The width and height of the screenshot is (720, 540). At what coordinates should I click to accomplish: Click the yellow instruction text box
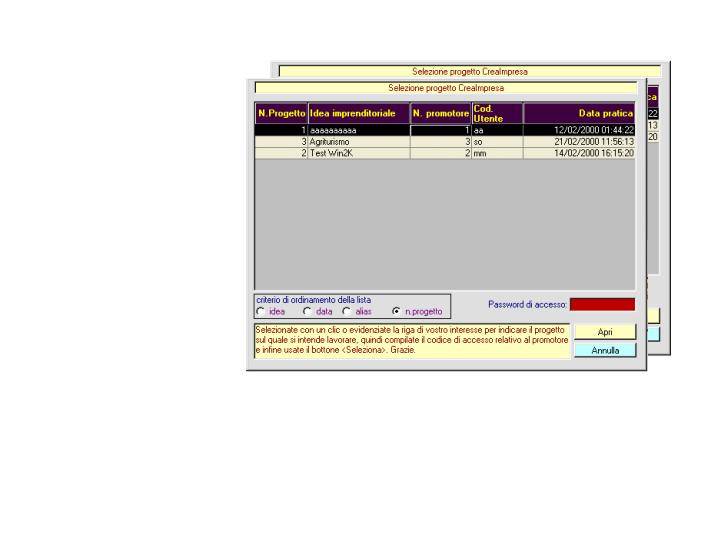(412, 341)
